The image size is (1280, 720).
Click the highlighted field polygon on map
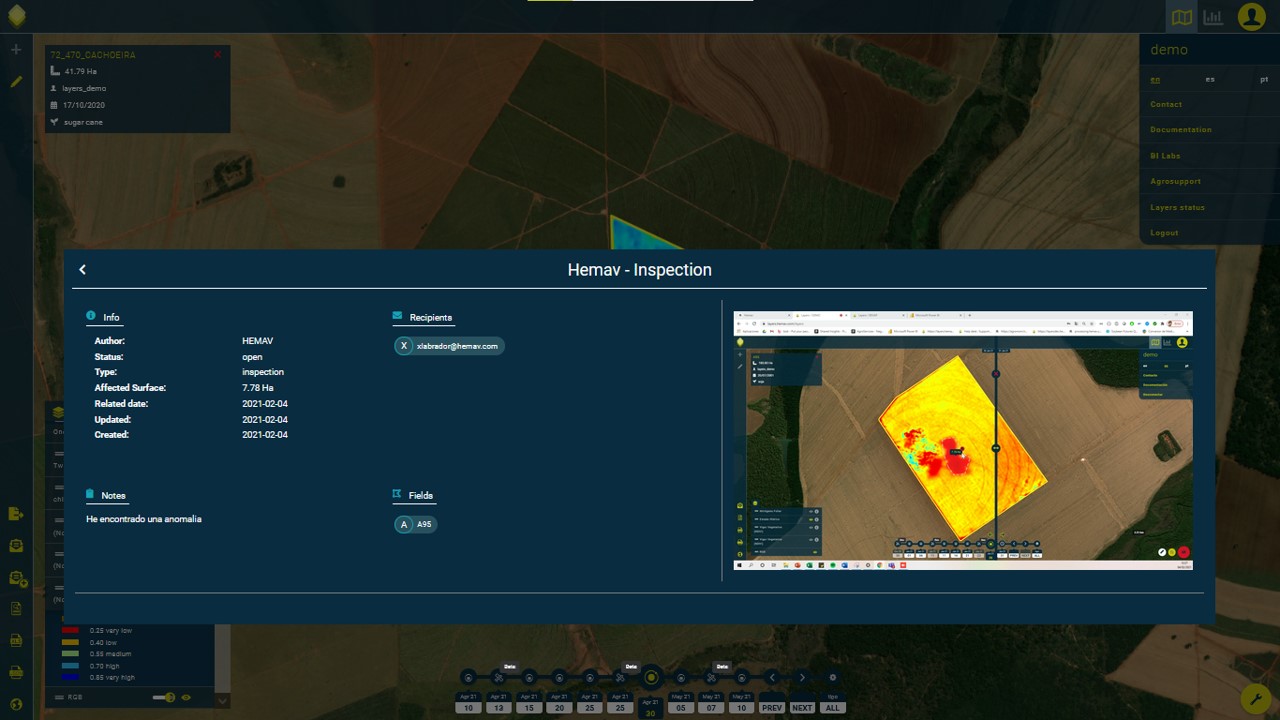(x=640, y=235)
